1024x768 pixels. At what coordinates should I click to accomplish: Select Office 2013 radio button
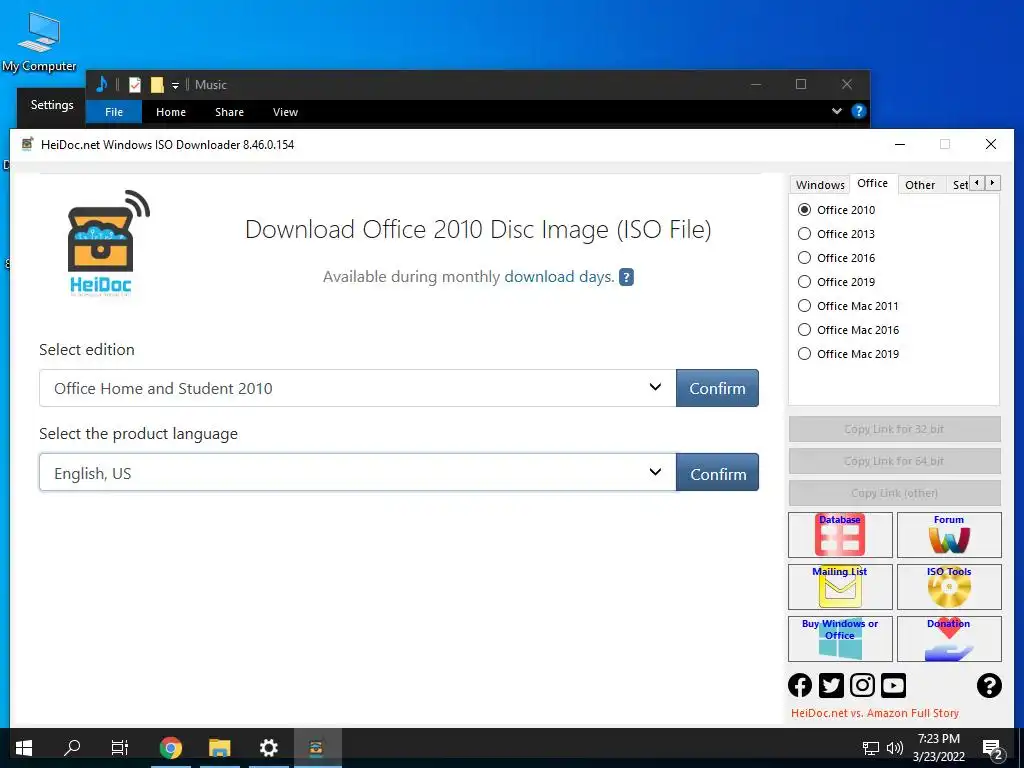point(805,234)
